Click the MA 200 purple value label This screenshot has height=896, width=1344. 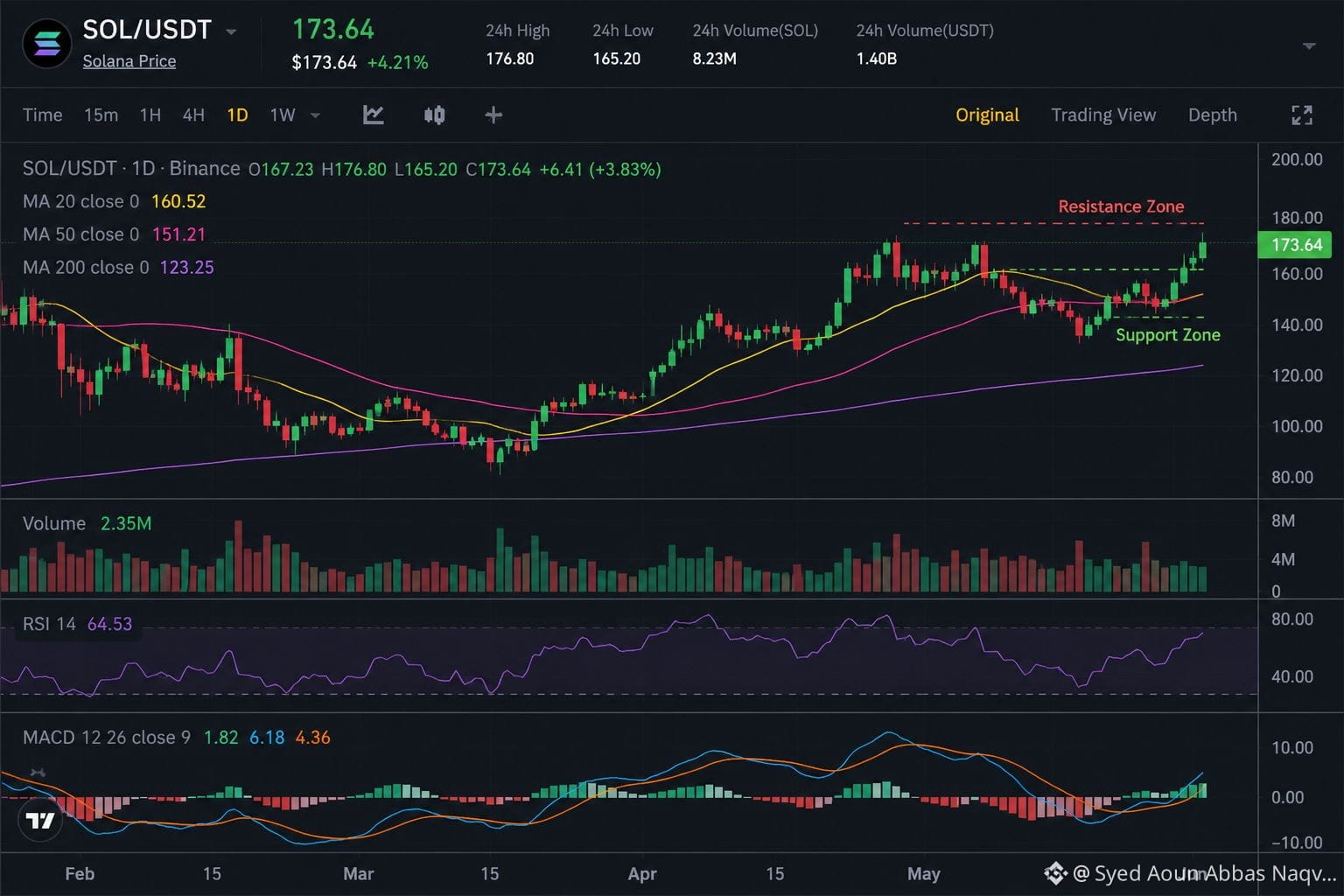coord(186,267)
